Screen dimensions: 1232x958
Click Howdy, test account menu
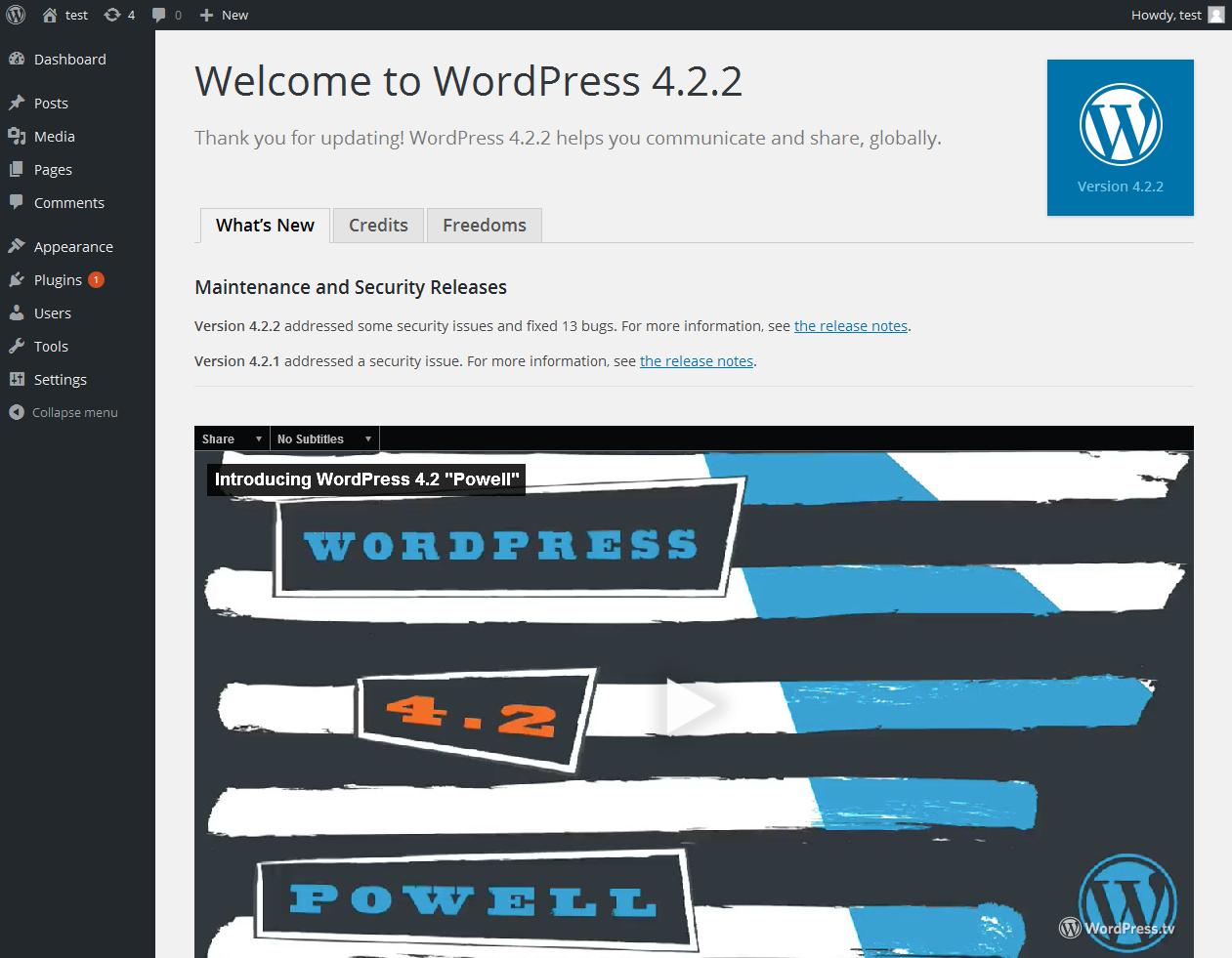pyautogui.click(x=1167, y=15)
